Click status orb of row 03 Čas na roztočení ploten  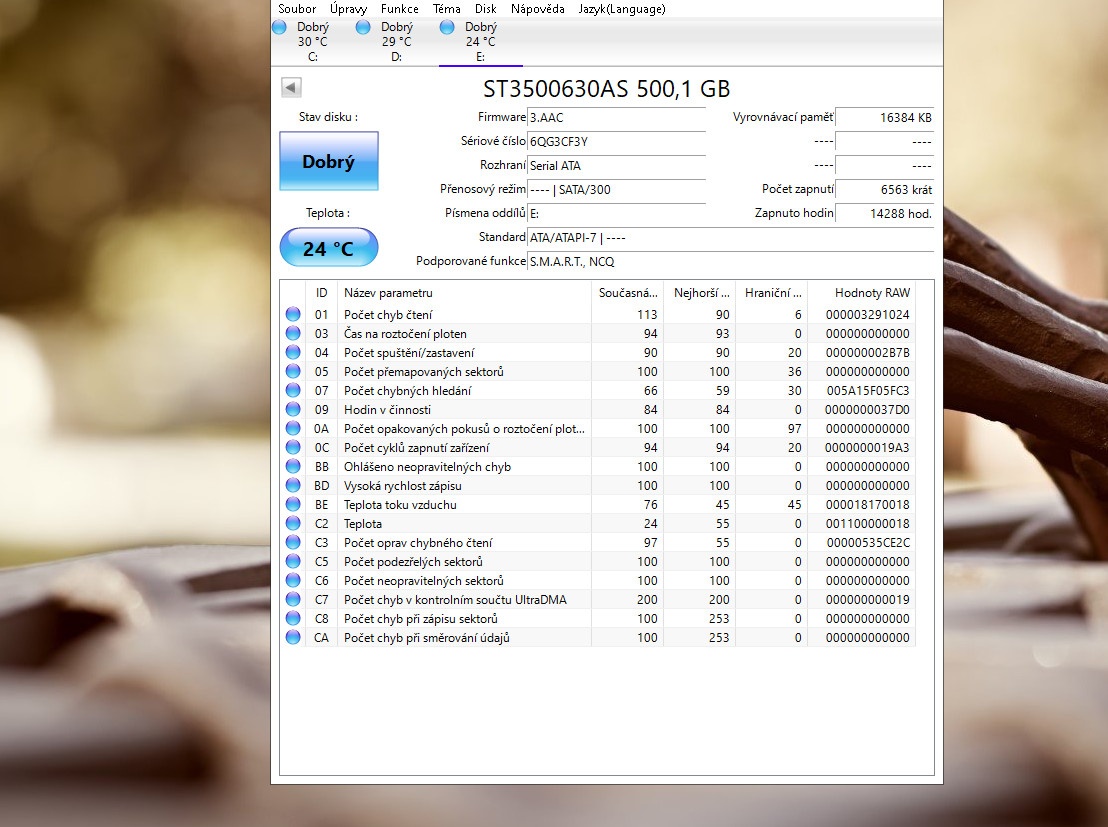click(x=293, y=333)
